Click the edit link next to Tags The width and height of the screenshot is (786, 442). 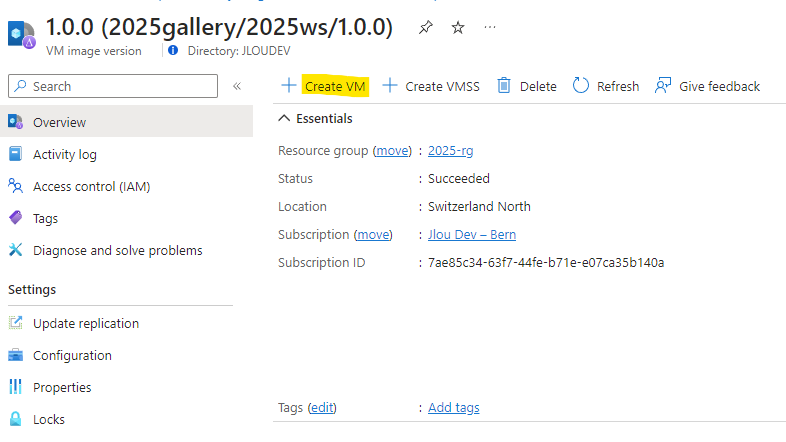tap(322, 407)
